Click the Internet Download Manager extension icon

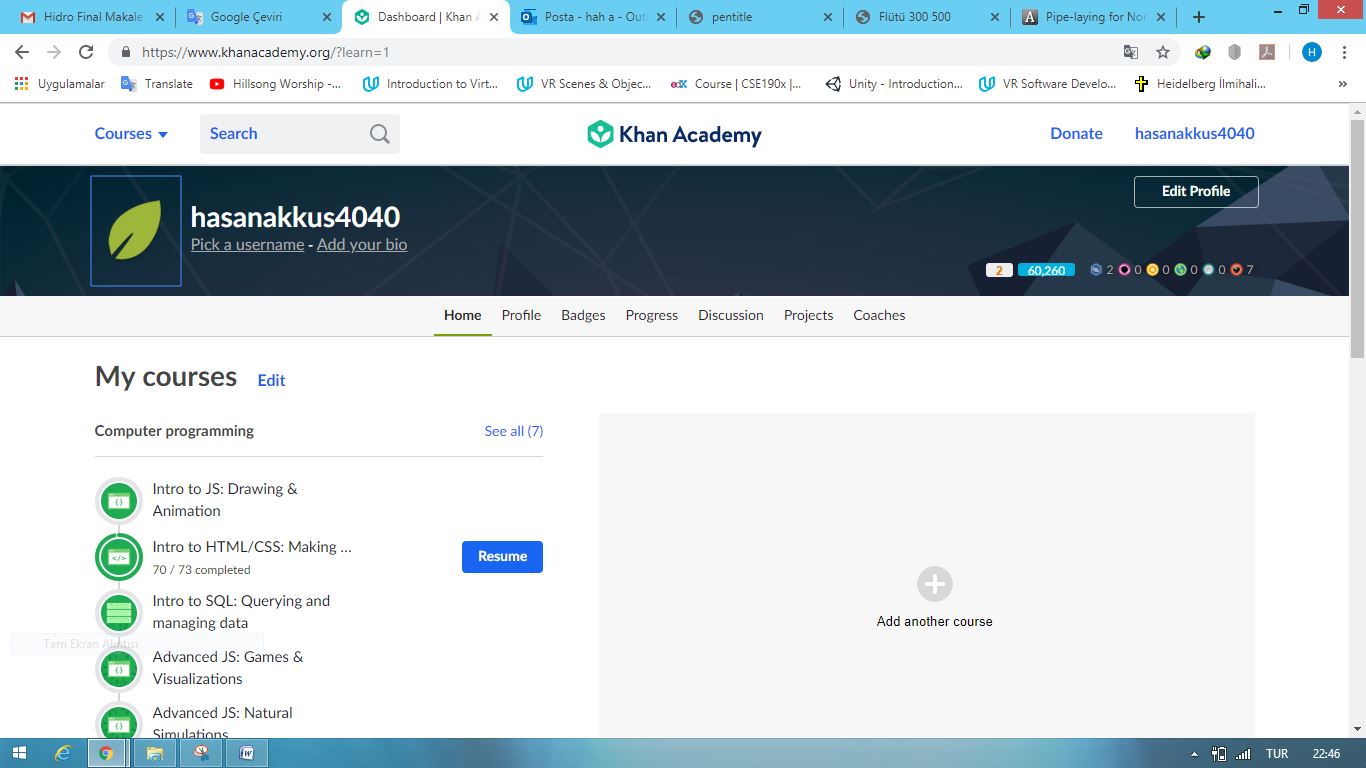pos(1204,52)
